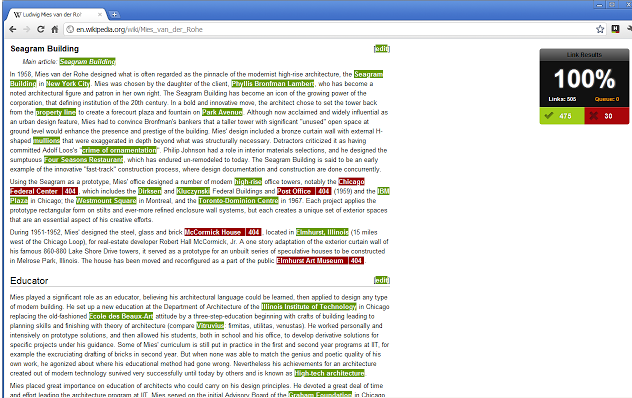Click the red broken links count 30
The image size is (632, 398).
pyautogui.click(x=607, y=116)
